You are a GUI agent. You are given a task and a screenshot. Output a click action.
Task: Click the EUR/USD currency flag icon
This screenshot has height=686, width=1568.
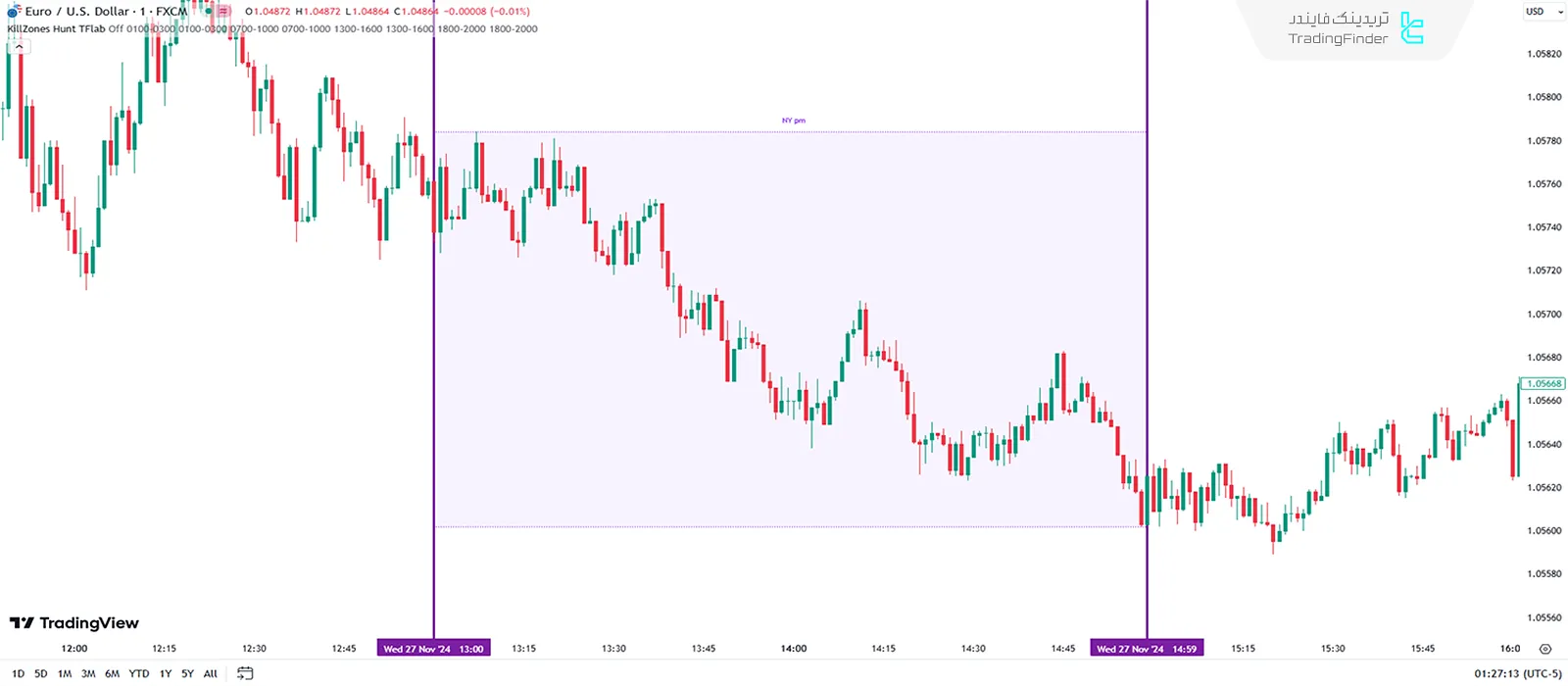[x=13, y=11]
